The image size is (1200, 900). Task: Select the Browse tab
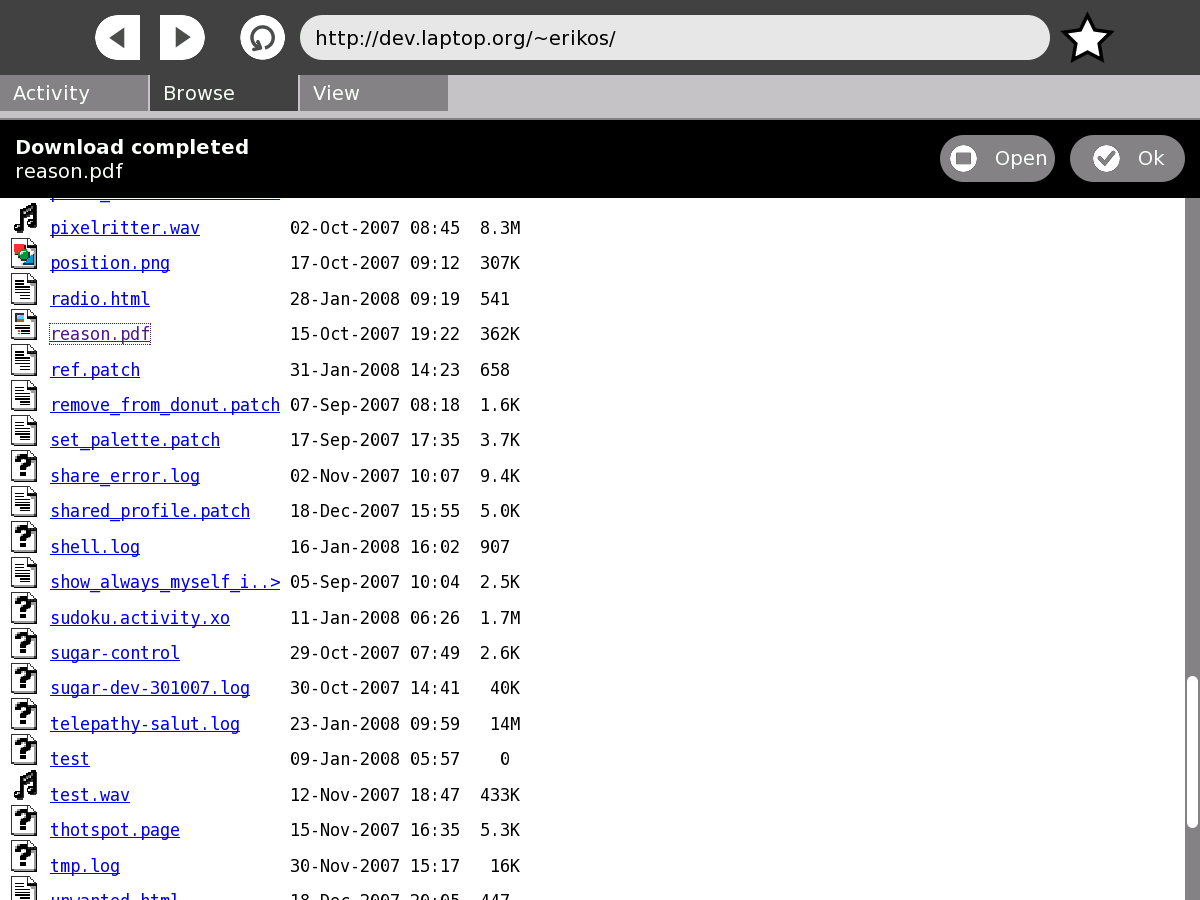point(224,93)
